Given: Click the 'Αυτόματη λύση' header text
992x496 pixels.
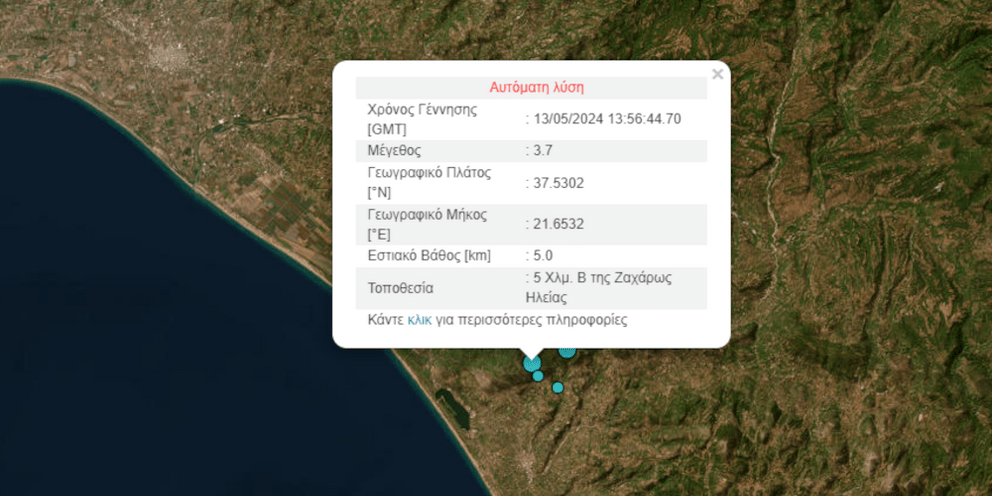Looking at the screenshot, I should [x=536, y=88].
